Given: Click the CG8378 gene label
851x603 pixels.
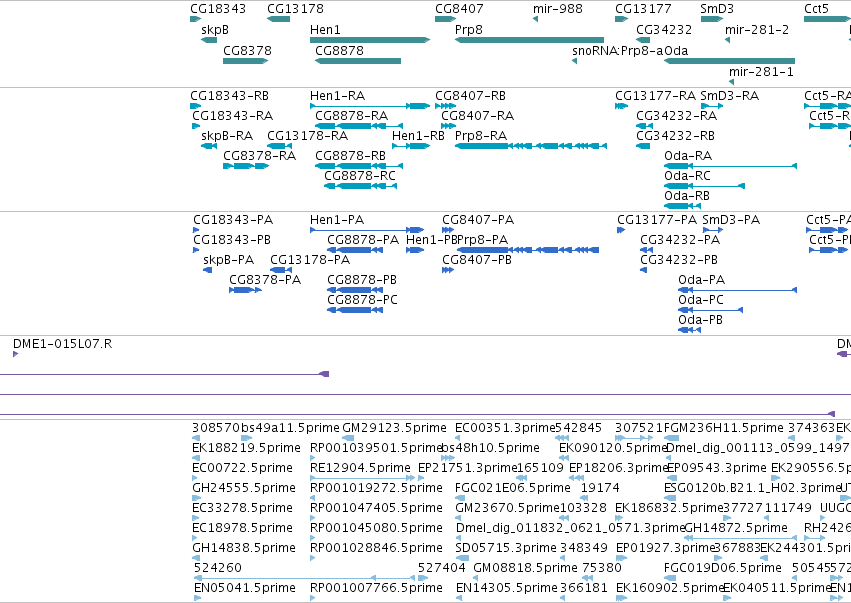Looking at the screenshot, I should [247, 50].
